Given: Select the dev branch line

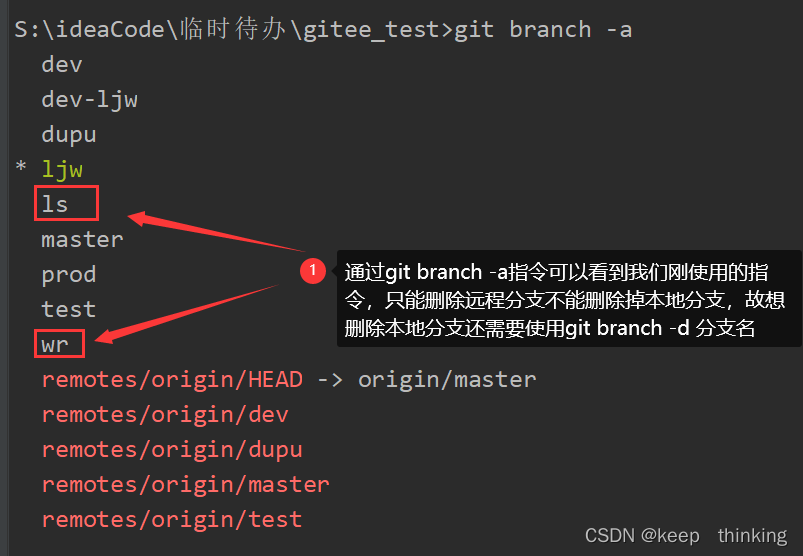Looking at the screenshot, I should 61,65.
